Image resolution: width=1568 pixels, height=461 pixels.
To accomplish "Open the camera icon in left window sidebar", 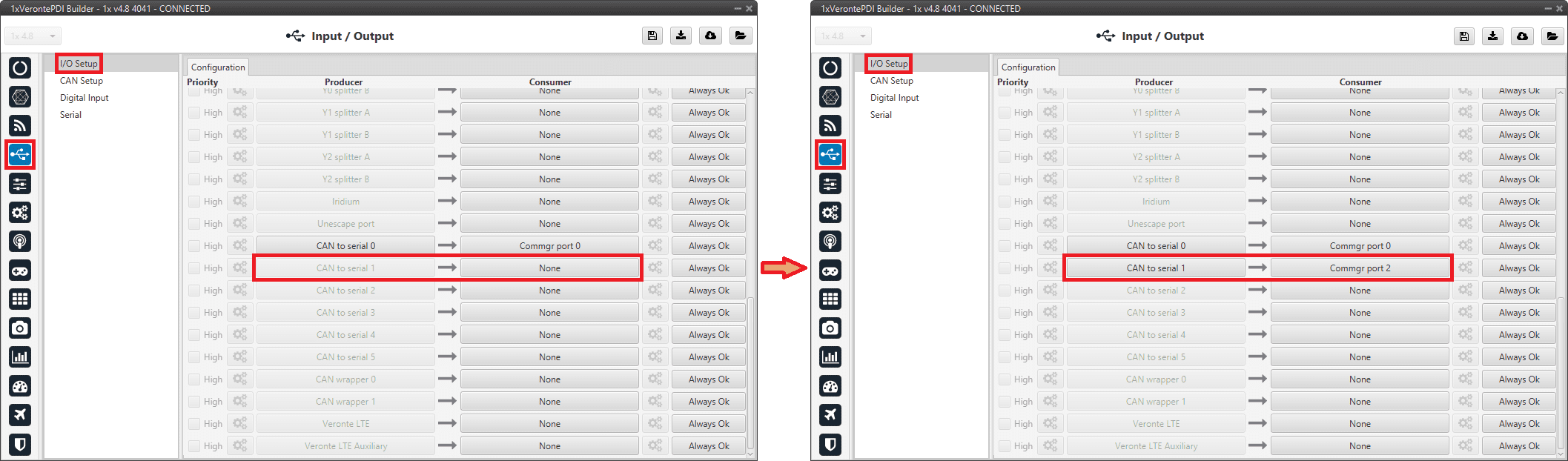I will [x=20, y=328].
